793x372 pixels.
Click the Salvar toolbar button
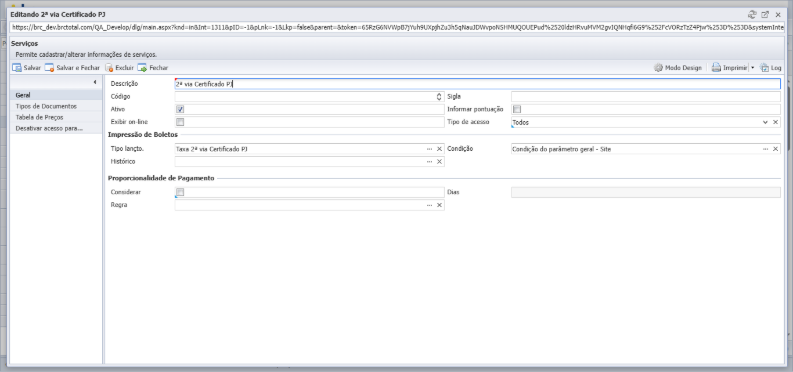pyautogui.click(x=26, y=68)
